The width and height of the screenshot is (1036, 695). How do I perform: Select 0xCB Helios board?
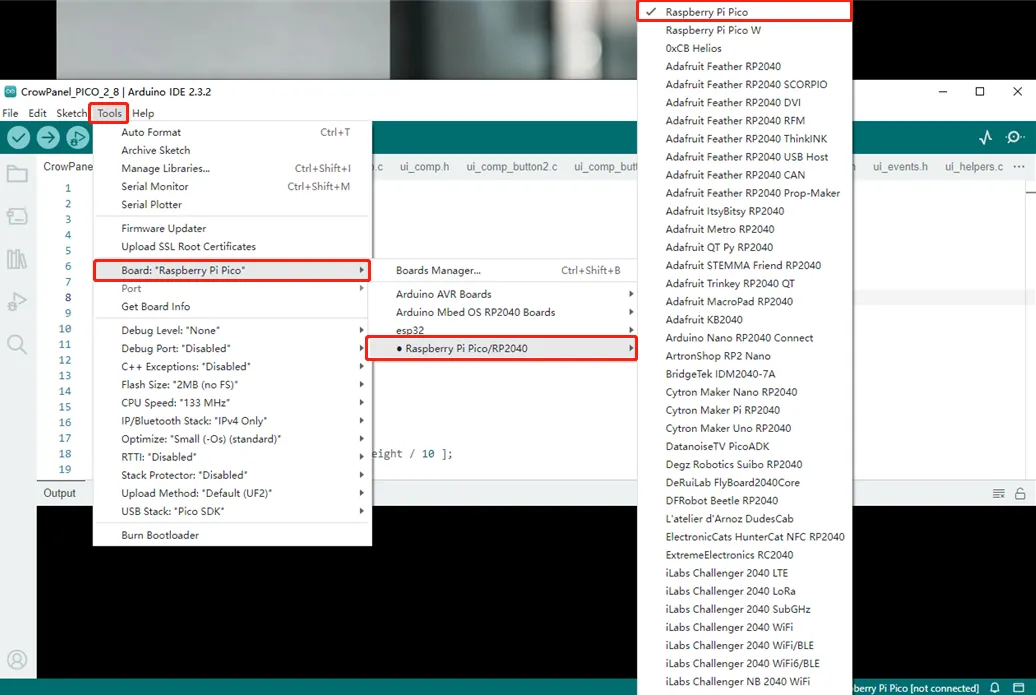click(x=744, y=48)
